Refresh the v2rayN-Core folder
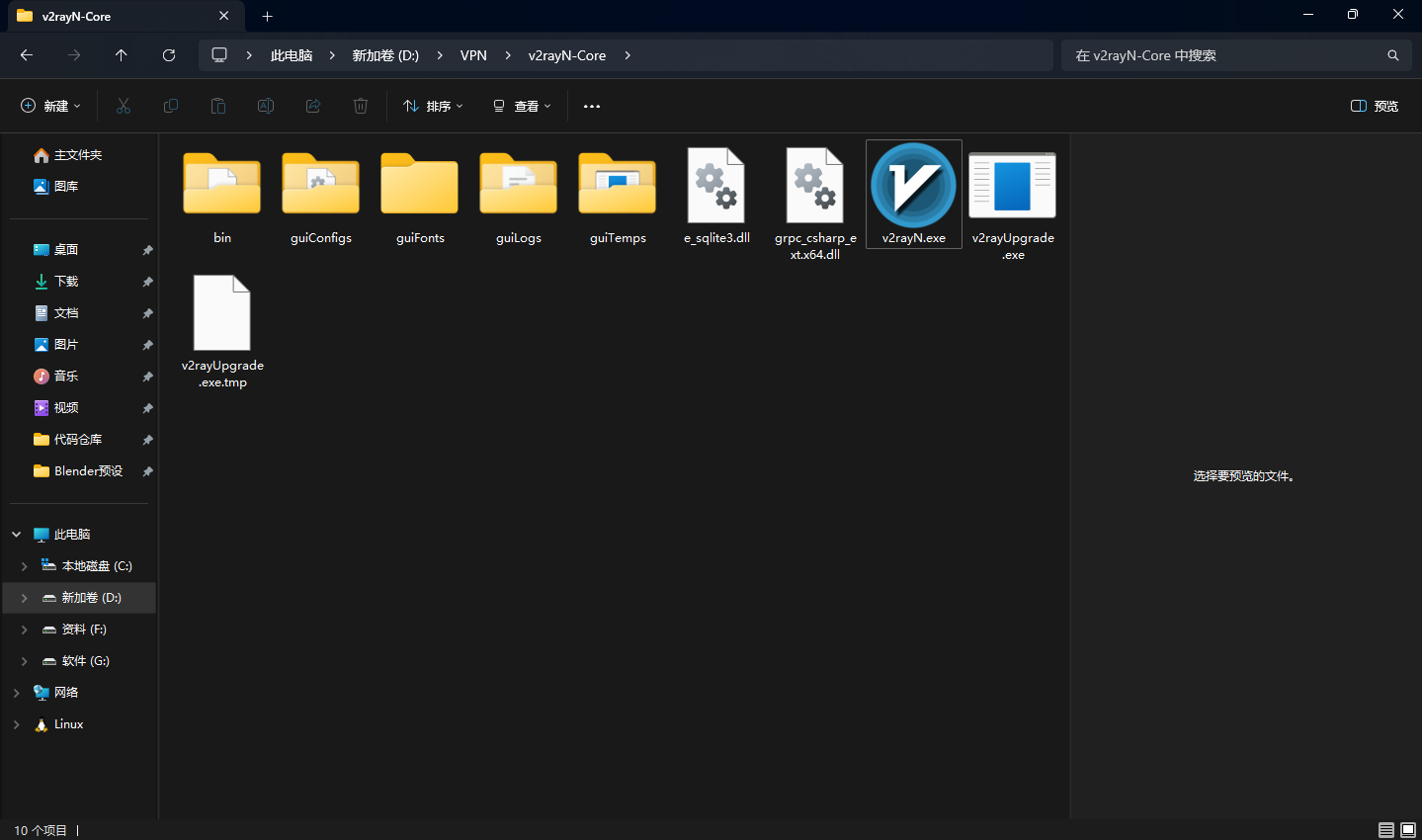The height and width of the screenshot is (840, 1422). [x=169, y=55]
